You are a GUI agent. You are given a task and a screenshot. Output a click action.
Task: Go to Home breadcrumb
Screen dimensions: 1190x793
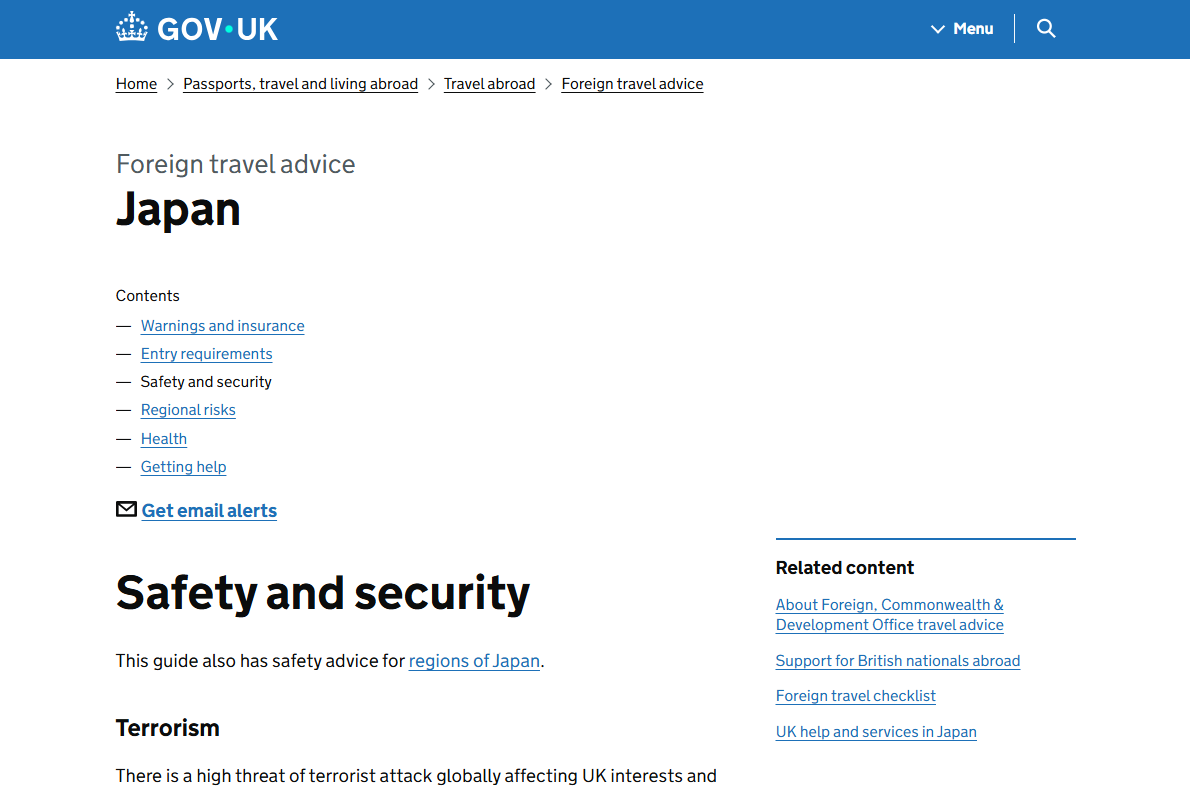coord(136,84)
